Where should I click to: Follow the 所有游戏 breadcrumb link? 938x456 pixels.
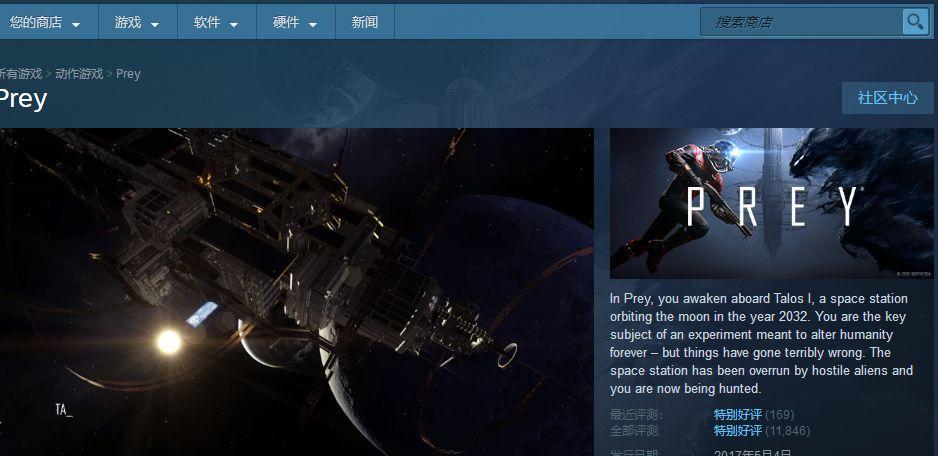point(21,74)
